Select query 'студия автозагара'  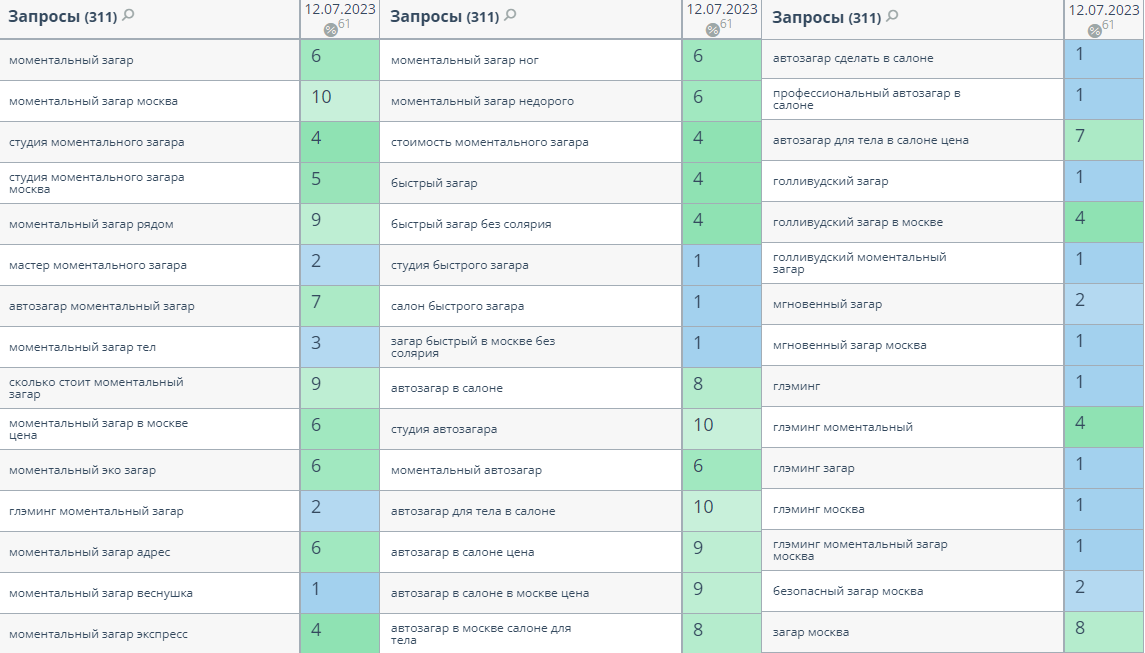444,429
